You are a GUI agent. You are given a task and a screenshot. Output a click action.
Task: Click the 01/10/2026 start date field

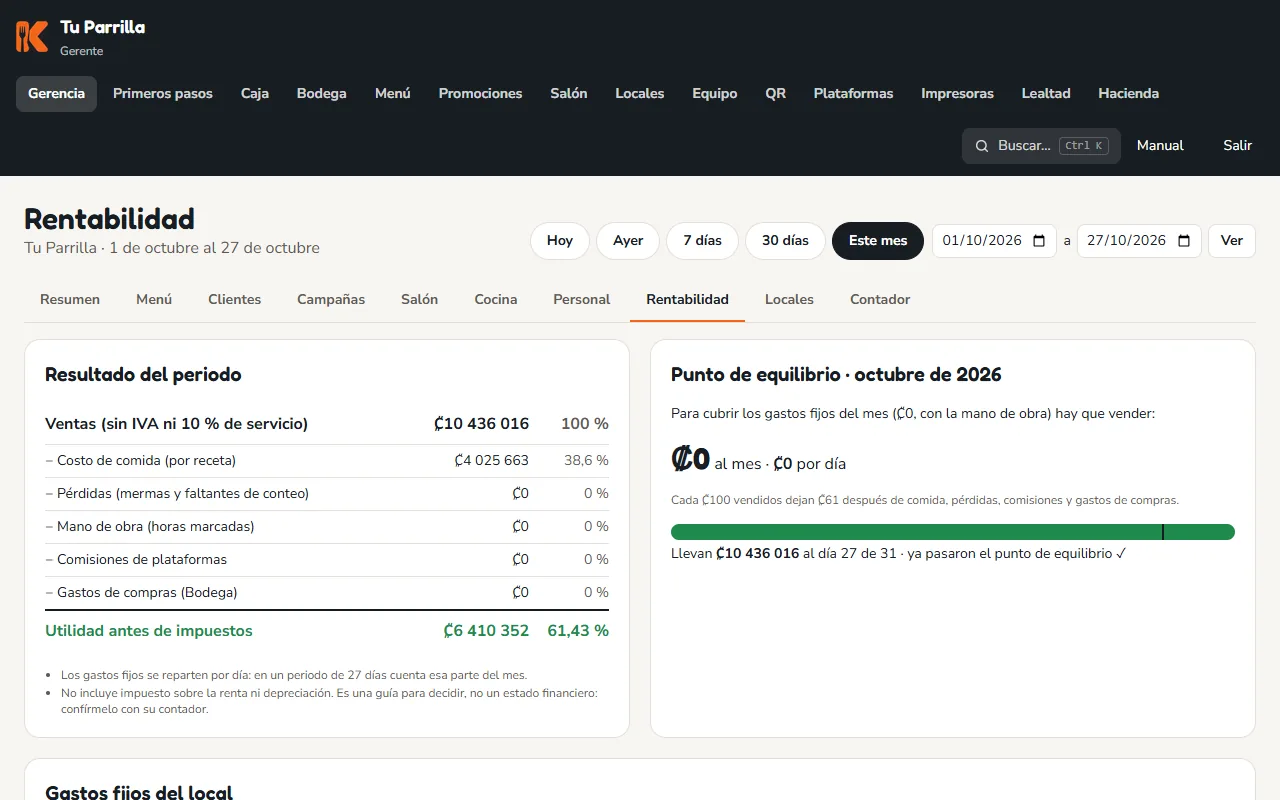994,241
